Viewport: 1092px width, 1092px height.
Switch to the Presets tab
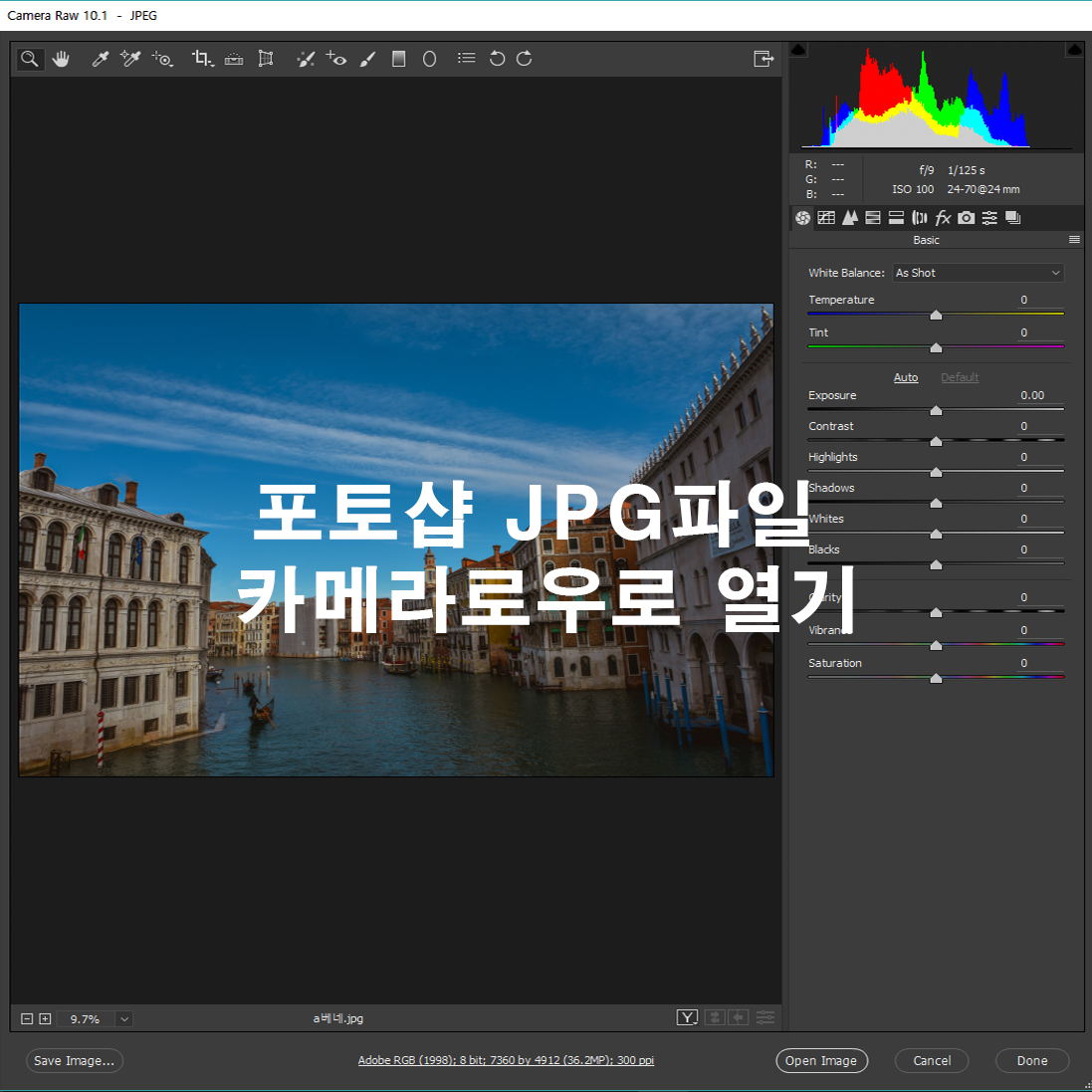click(x=989, y=218)
